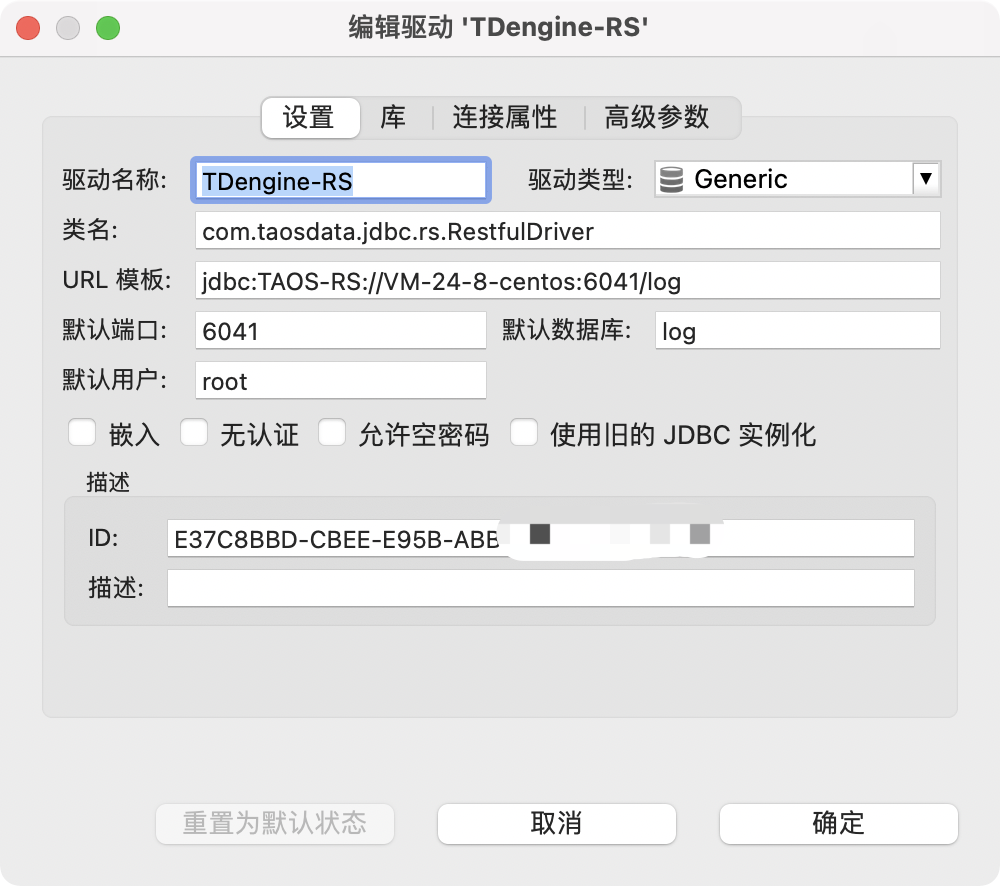Switch to the 库 tab
The height and width of the screenshot is (886, 1000).
[x=394, y=117]
